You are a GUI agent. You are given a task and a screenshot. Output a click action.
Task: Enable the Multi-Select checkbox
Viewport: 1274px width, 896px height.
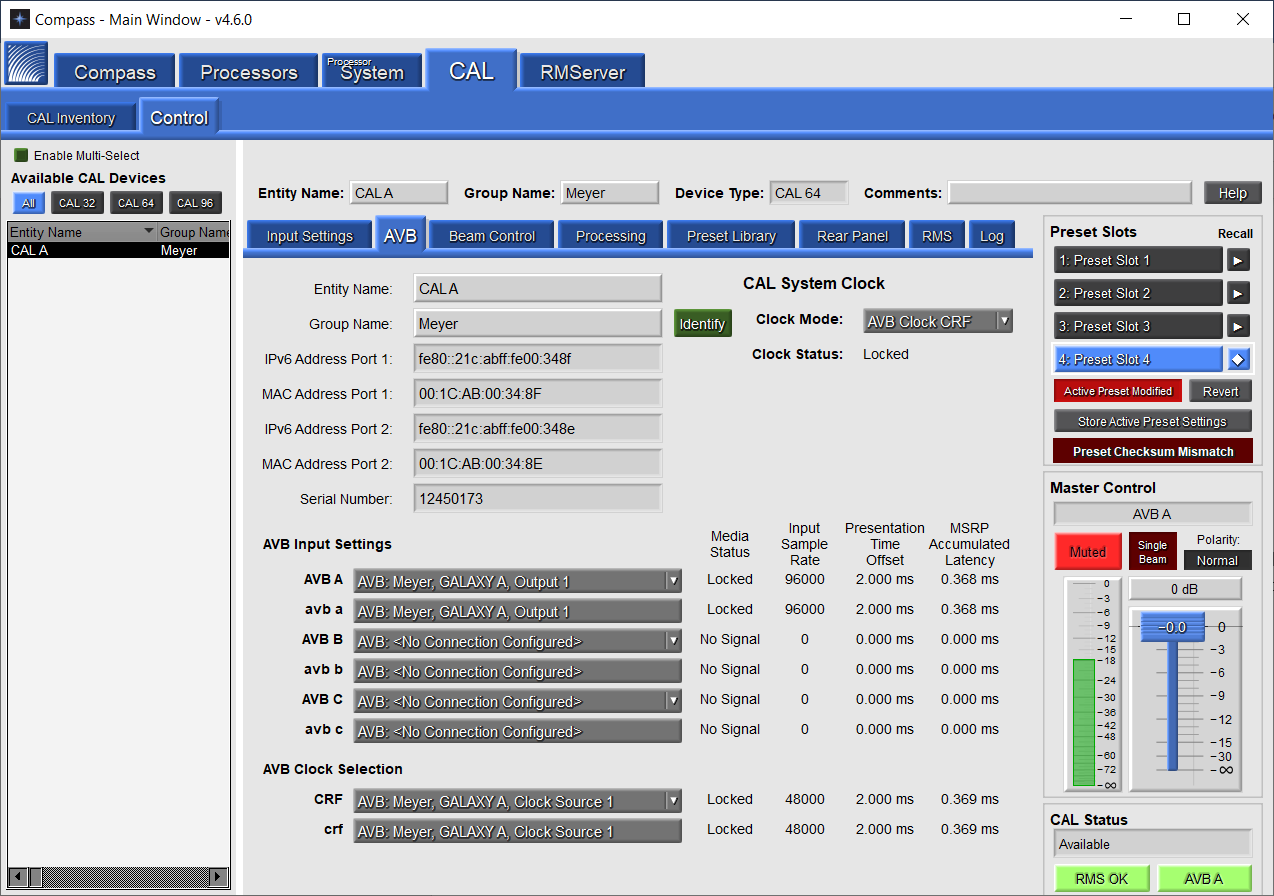21,155
